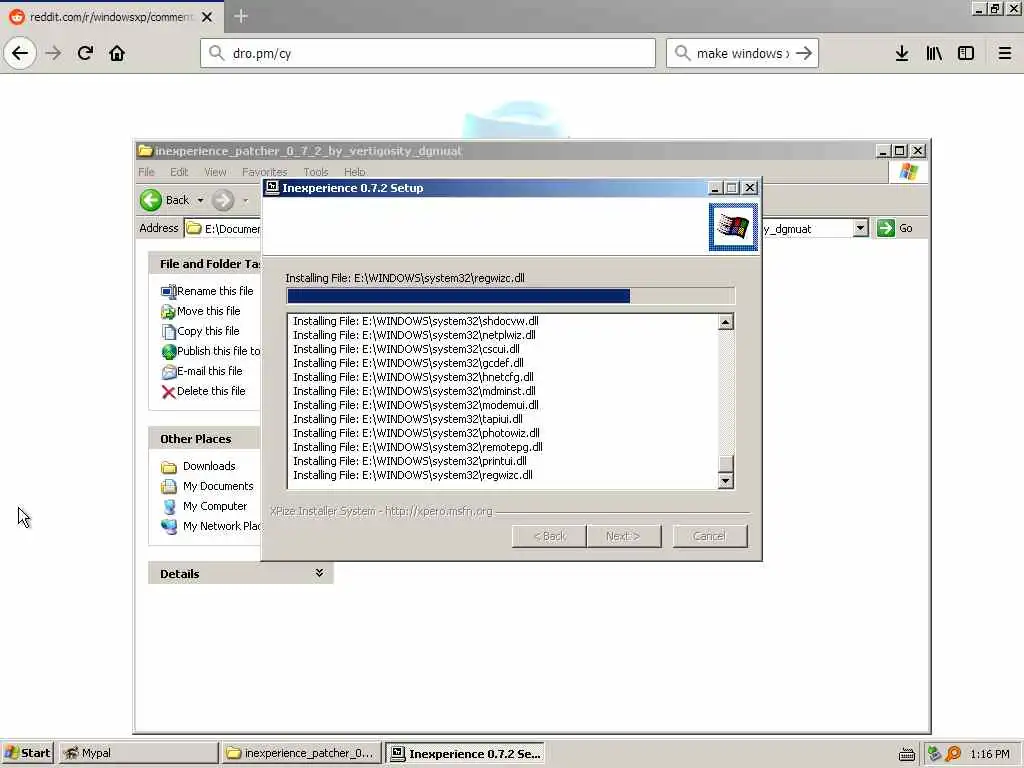1024x768 pixels.
Task: Open the Explorer View menu
Action: (215, 172)
